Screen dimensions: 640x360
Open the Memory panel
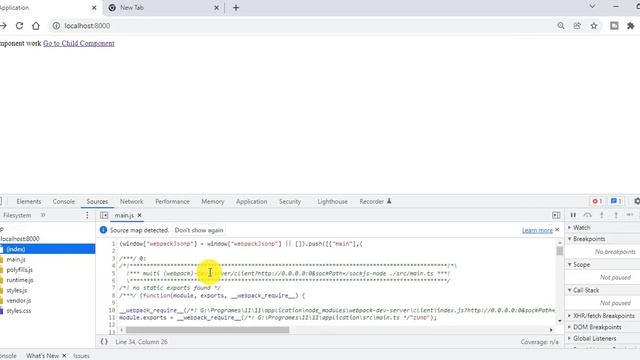click(213, 202)
